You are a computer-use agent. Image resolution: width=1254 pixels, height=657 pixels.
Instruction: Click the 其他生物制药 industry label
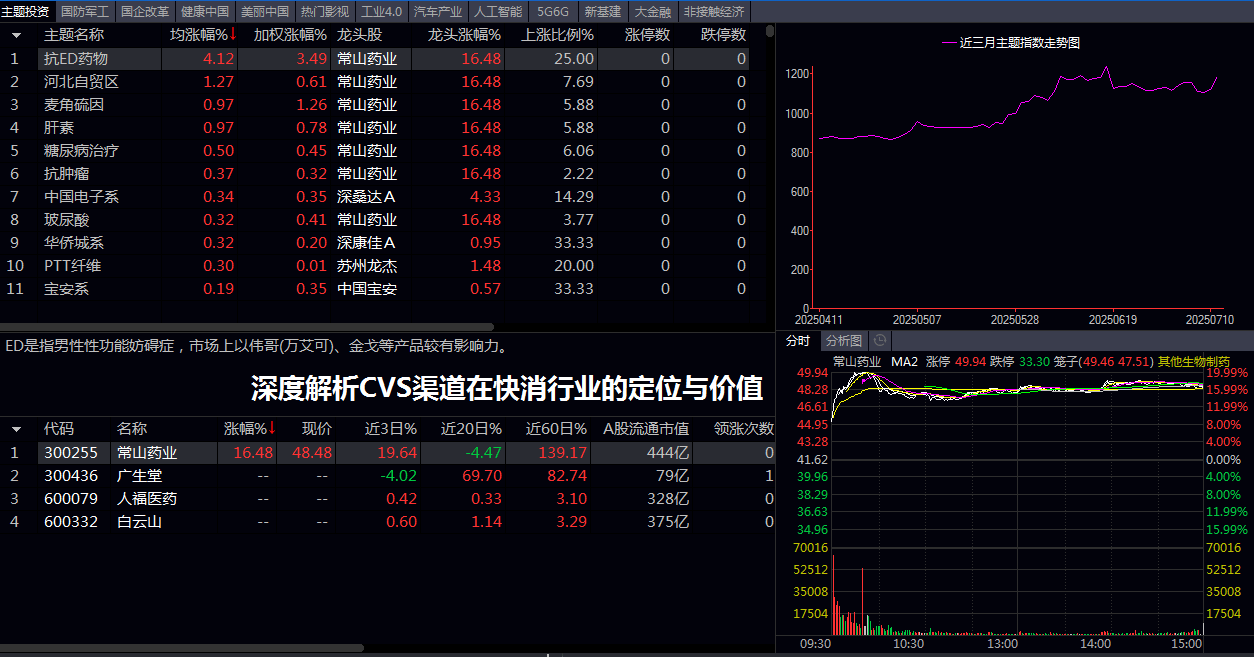pos(1194,361)
